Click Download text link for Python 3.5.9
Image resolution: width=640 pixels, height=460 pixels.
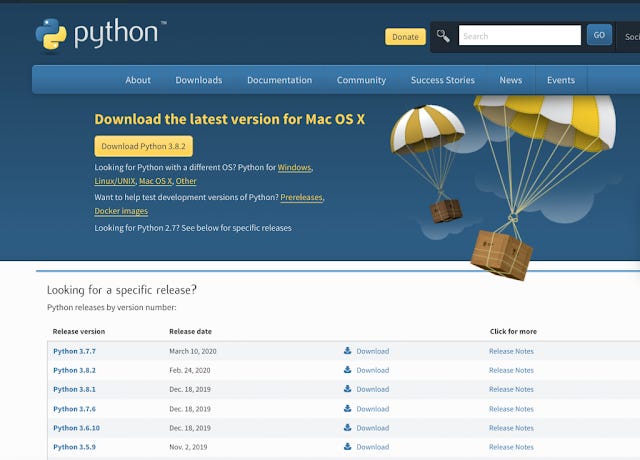[x=373, y=447]
